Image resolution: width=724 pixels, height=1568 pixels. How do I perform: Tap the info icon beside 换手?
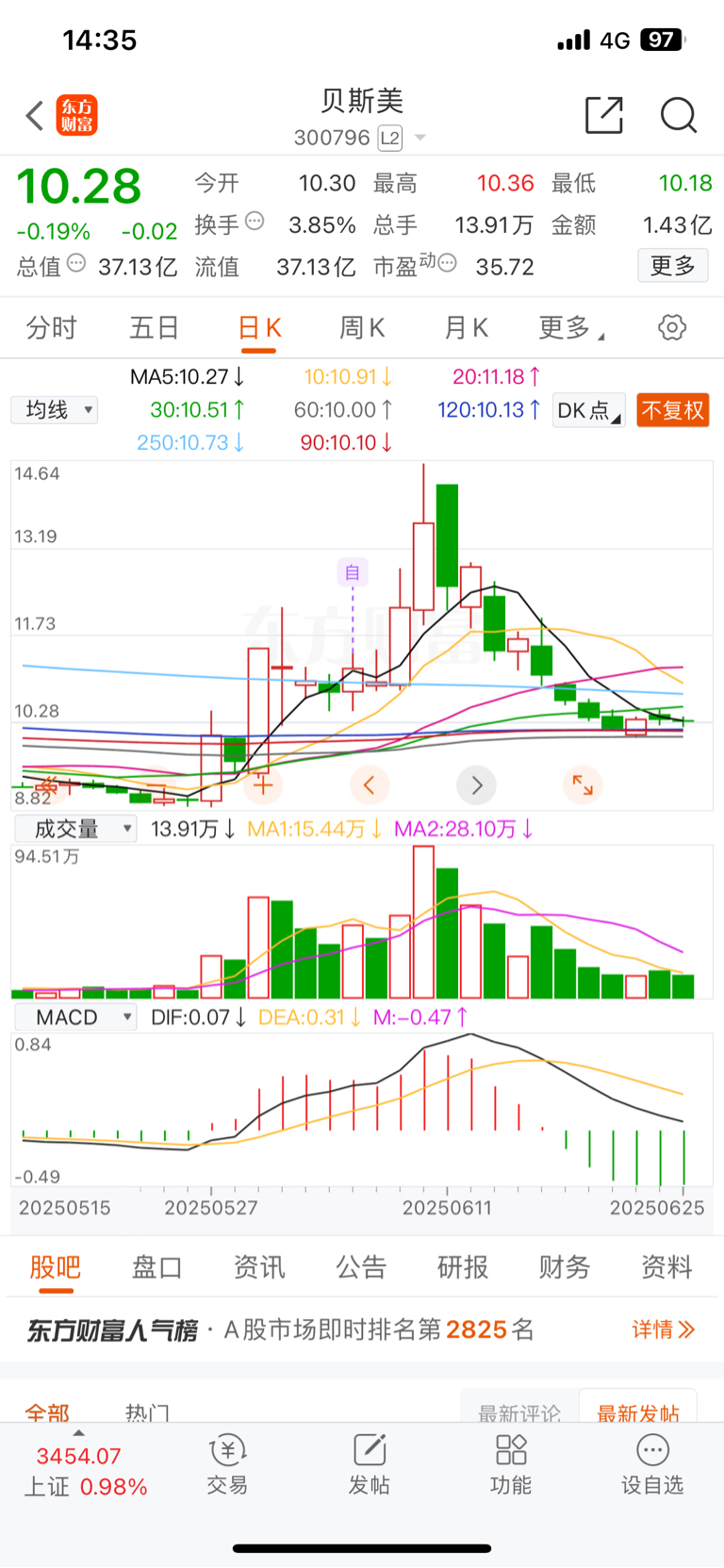coord(255,221)
